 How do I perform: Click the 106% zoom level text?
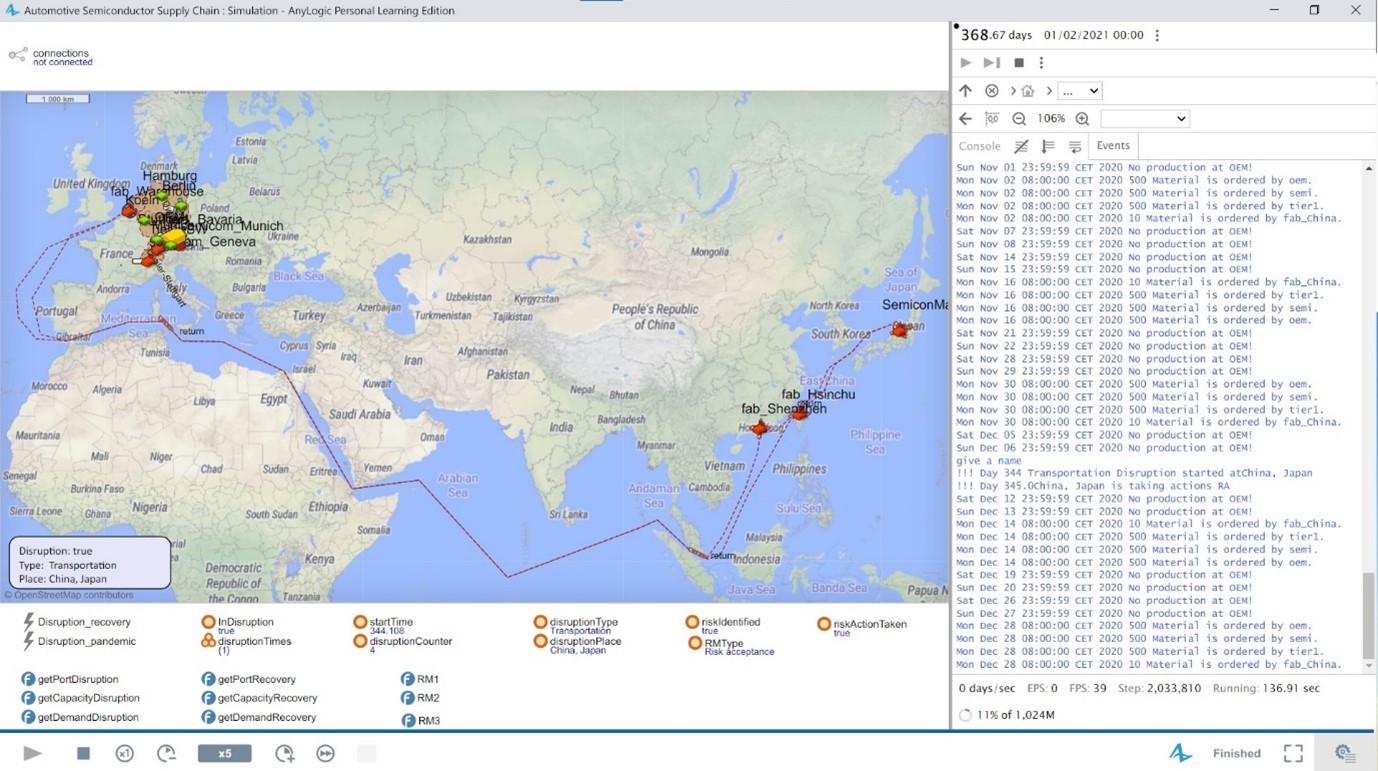click(x=1051, y=118)
